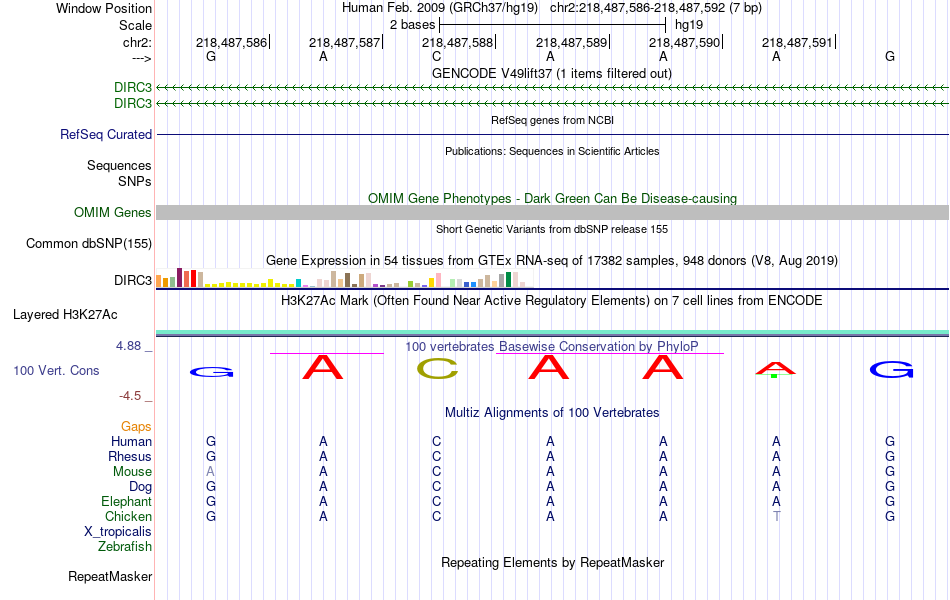
Task: Click the RefSeq Curated blue intron line
Action: pos(553,135)
